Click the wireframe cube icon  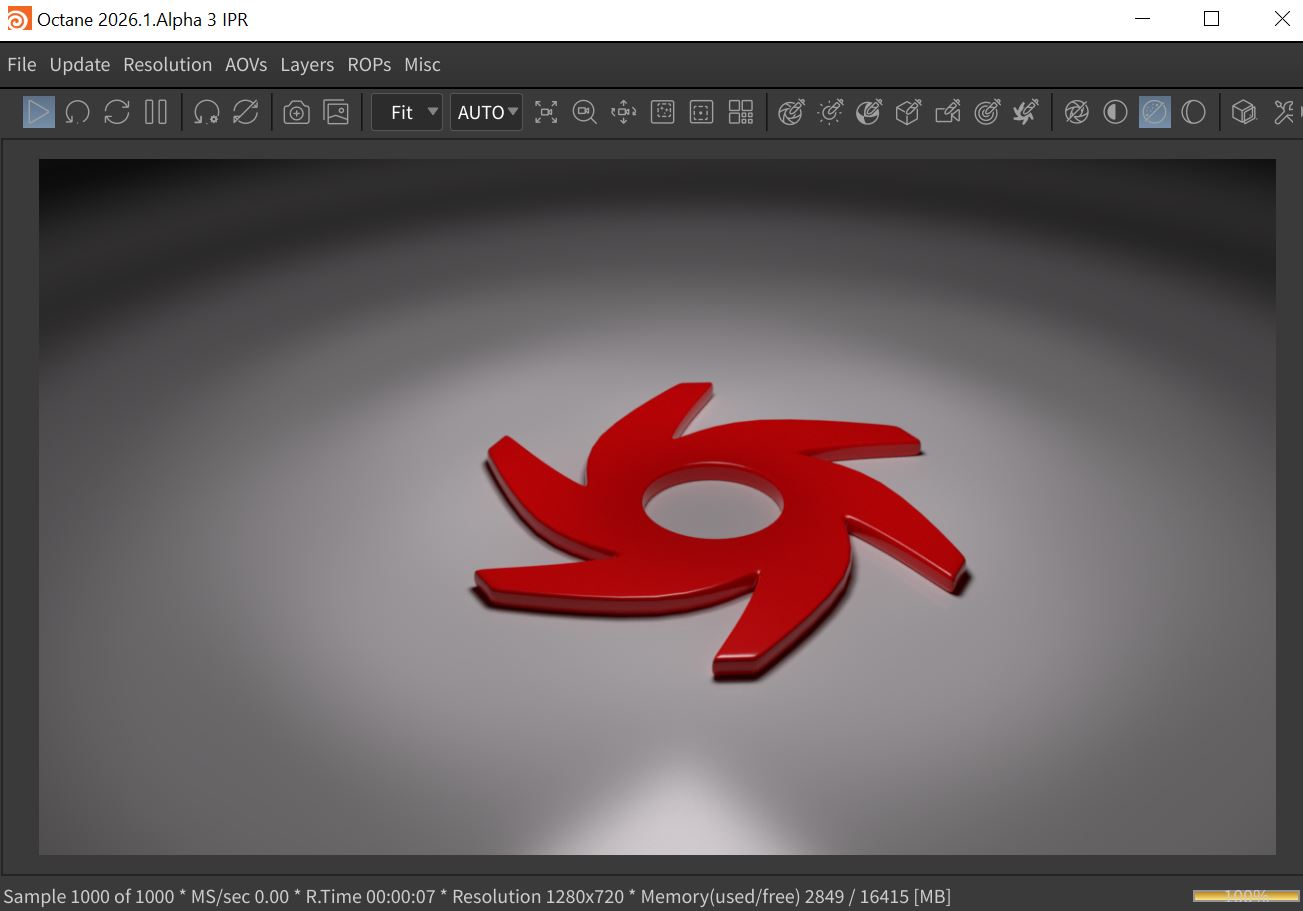(x=1243, y=112)
